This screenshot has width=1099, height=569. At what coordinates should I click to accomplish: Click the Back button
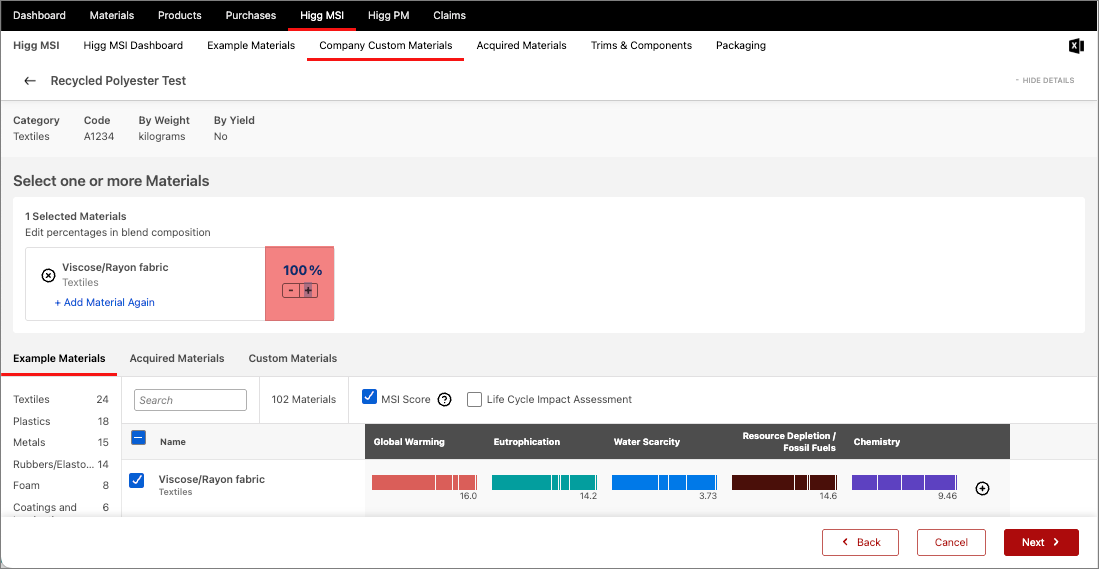point(861,542)
